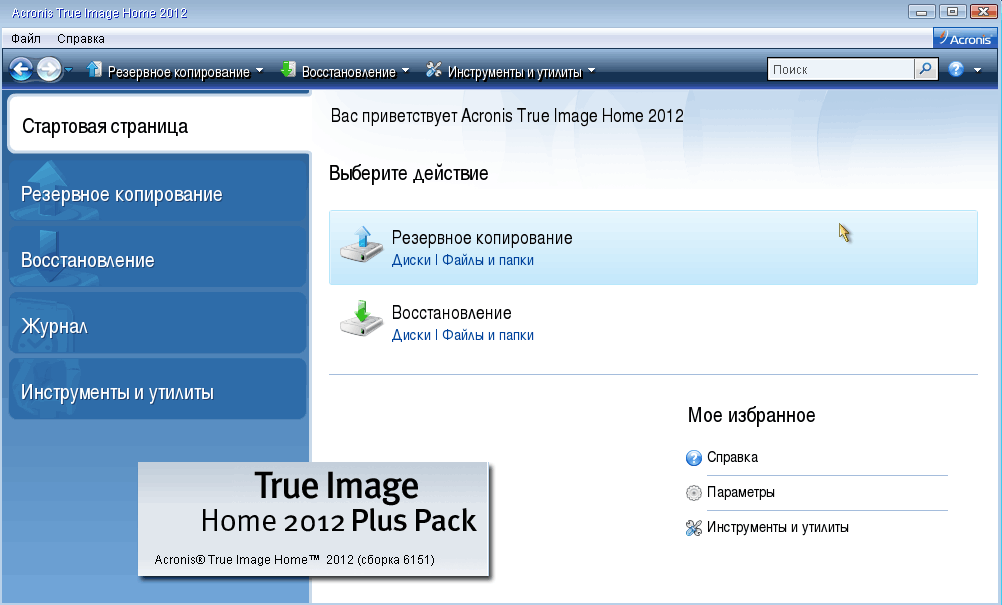Image resolution: width=1002 pixels, height=605 pixels.
Task: Click the recovery disk icon with green arrow
Action: 360,319
